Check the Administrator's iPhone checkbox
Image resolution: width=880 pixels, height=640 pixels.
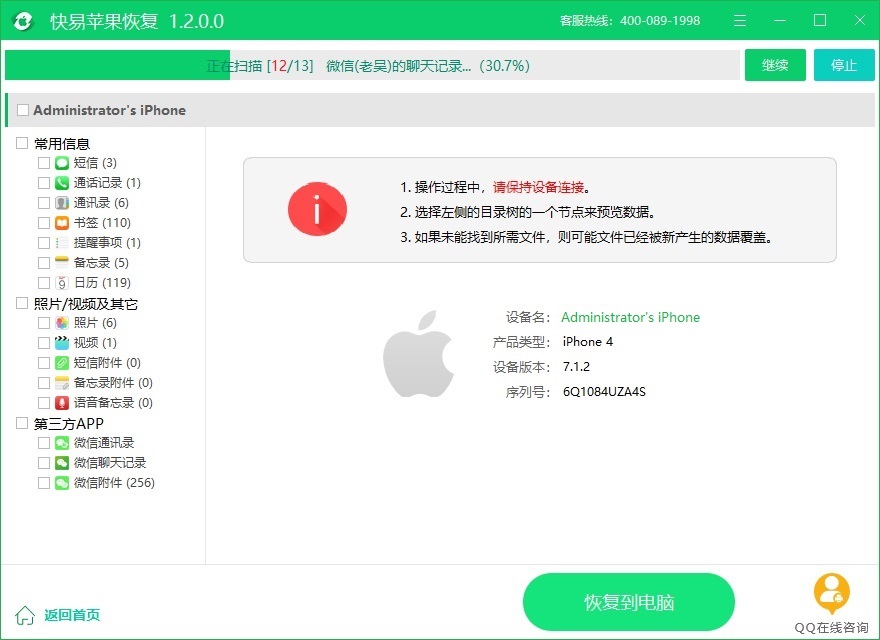click(23, 110)
